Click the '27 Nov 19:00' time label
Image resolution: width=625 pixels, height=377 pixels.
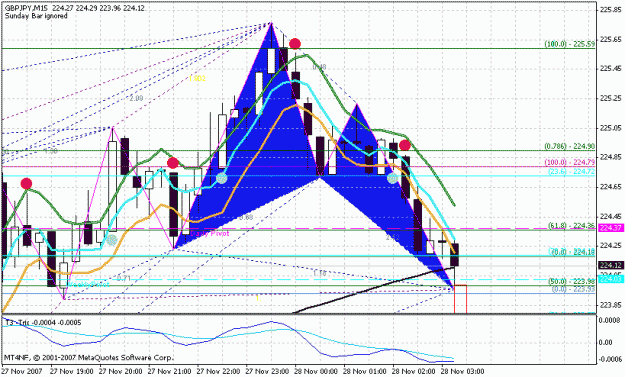pyautogui.click(x=72, y=371)
